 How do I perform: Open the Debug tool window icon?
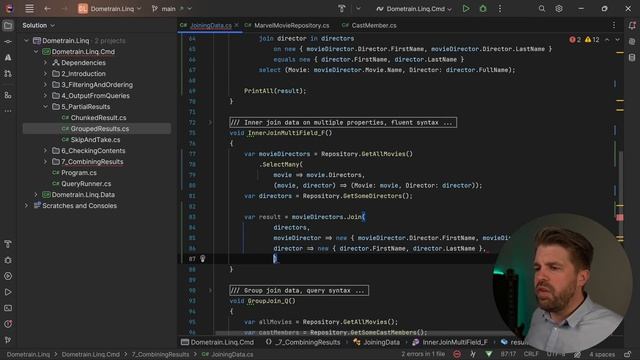point(8,260)
